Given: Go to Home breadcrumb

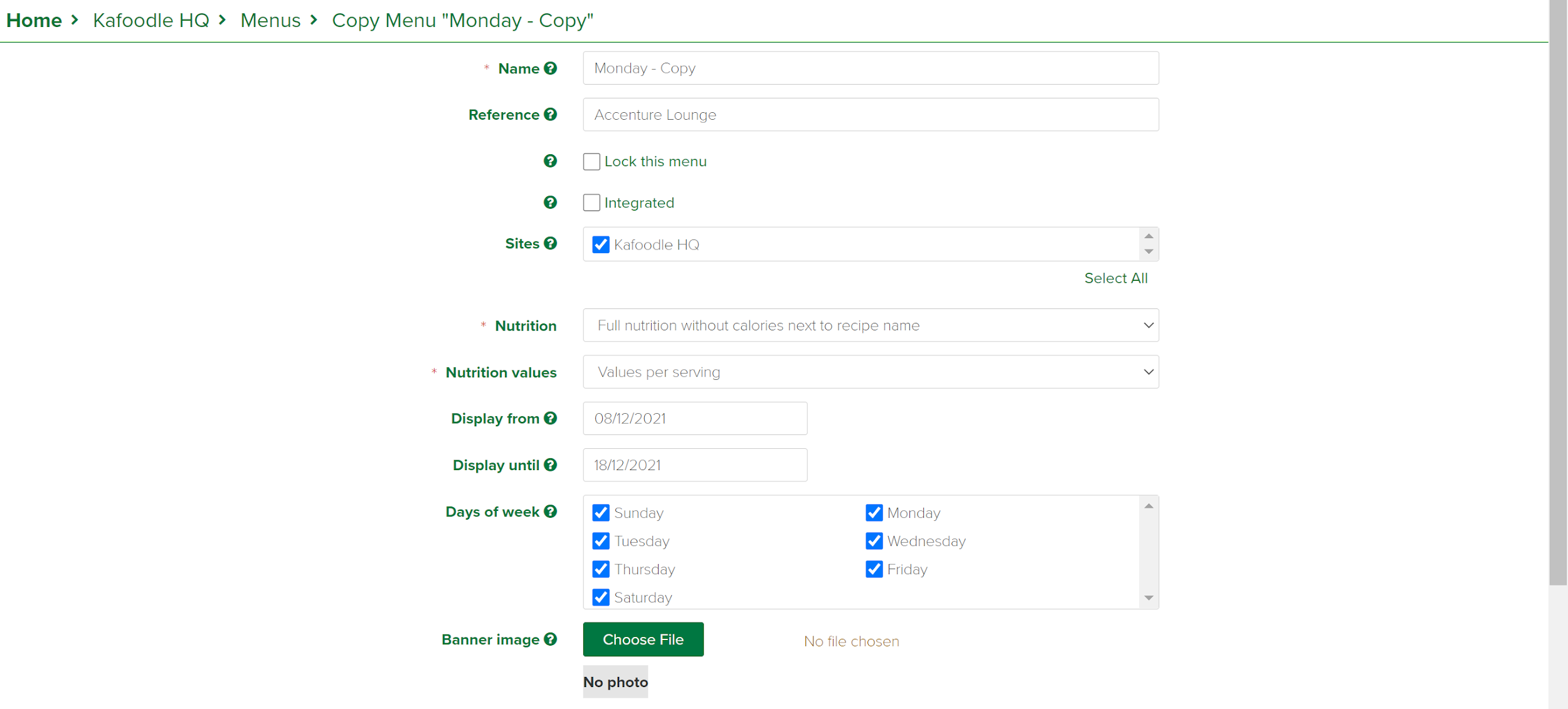Looking at the screenshot, I should (34, 21).
